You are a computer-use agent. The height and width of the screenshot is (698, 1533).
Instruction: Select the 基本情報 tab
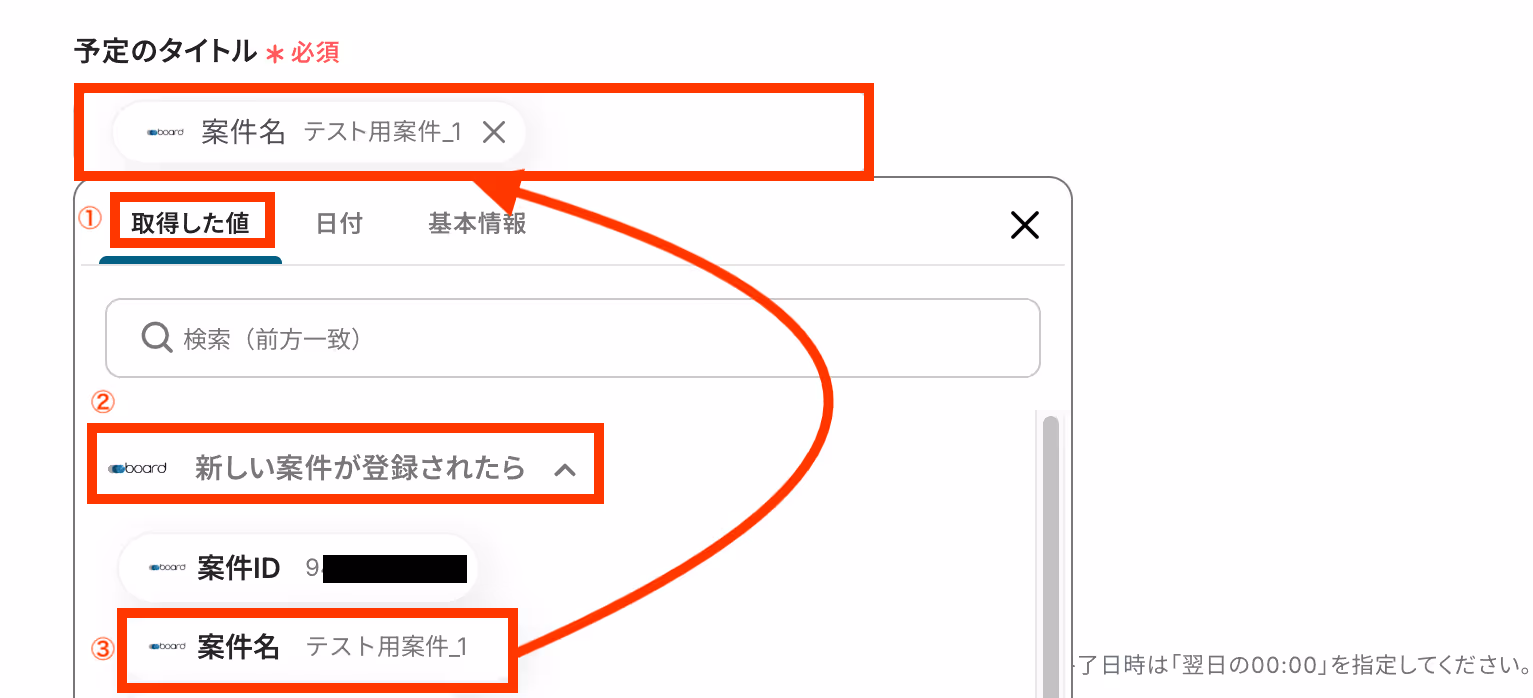(477, 223)
